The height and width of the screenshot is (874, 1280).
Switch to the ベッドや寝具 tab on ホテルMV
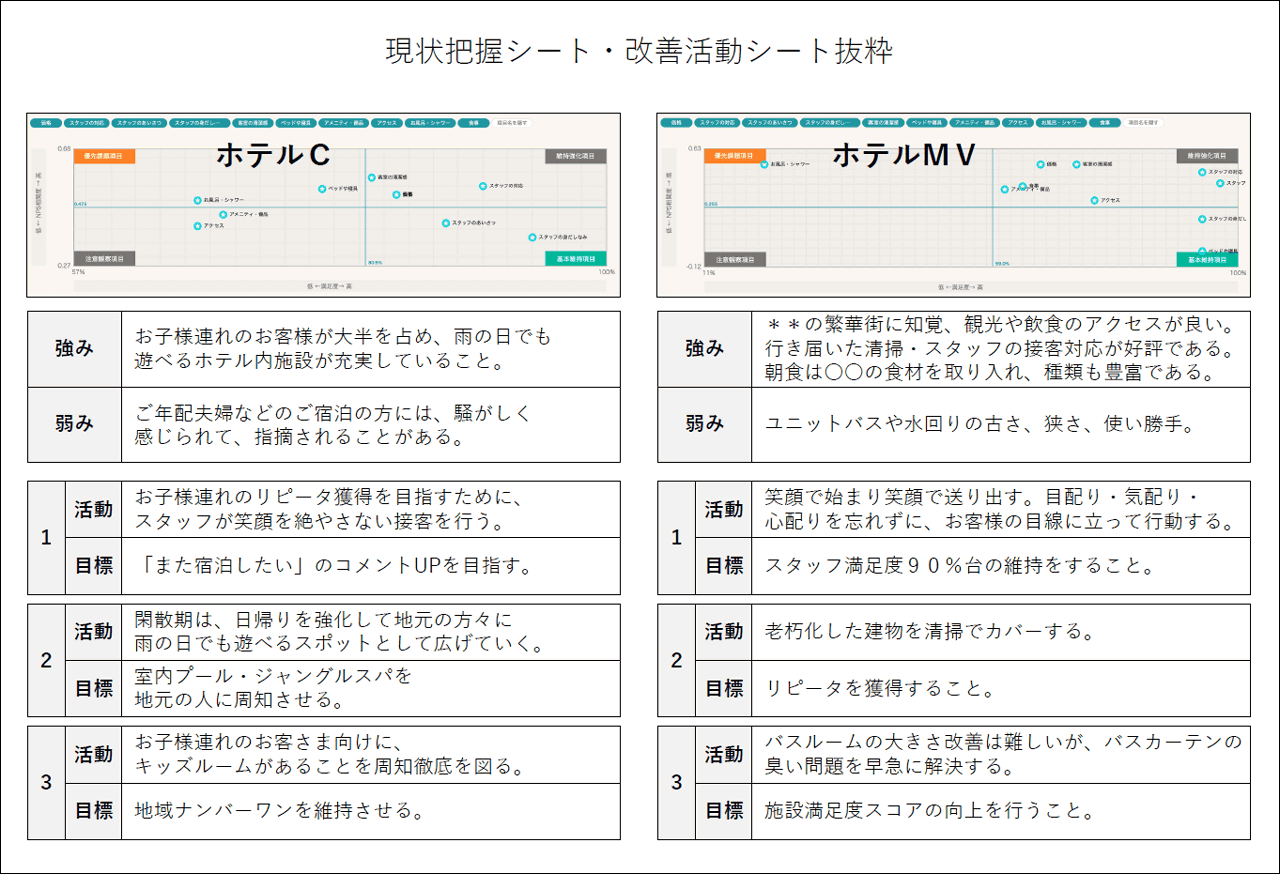927,123
